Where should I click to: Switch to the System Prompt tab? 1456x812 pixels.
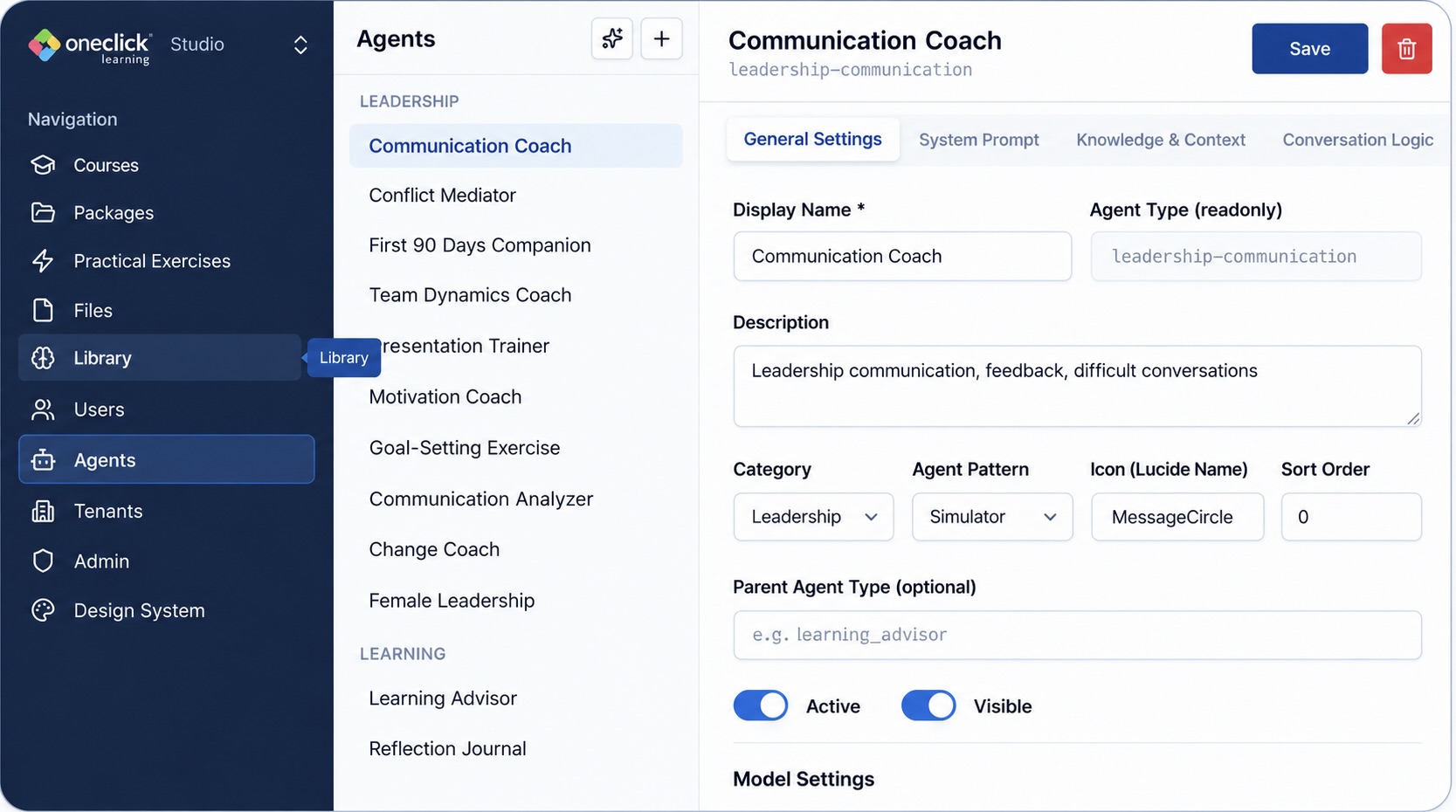pyautogui.click(x=978, y=140)
